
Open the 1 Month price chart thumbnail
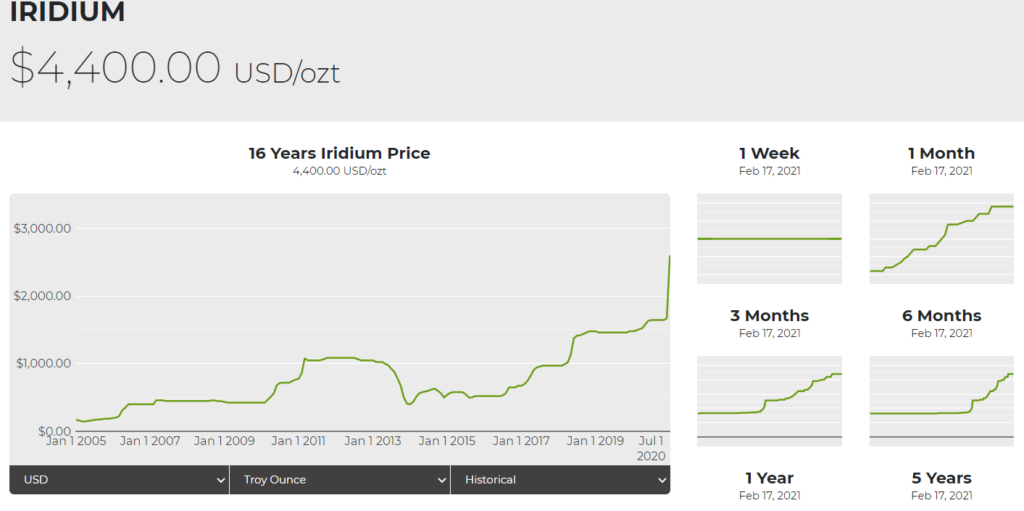(x=941, y=239)
